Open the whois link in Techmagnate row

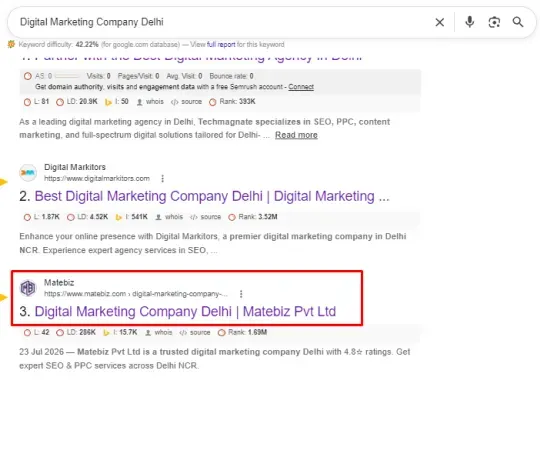point(150,102)
